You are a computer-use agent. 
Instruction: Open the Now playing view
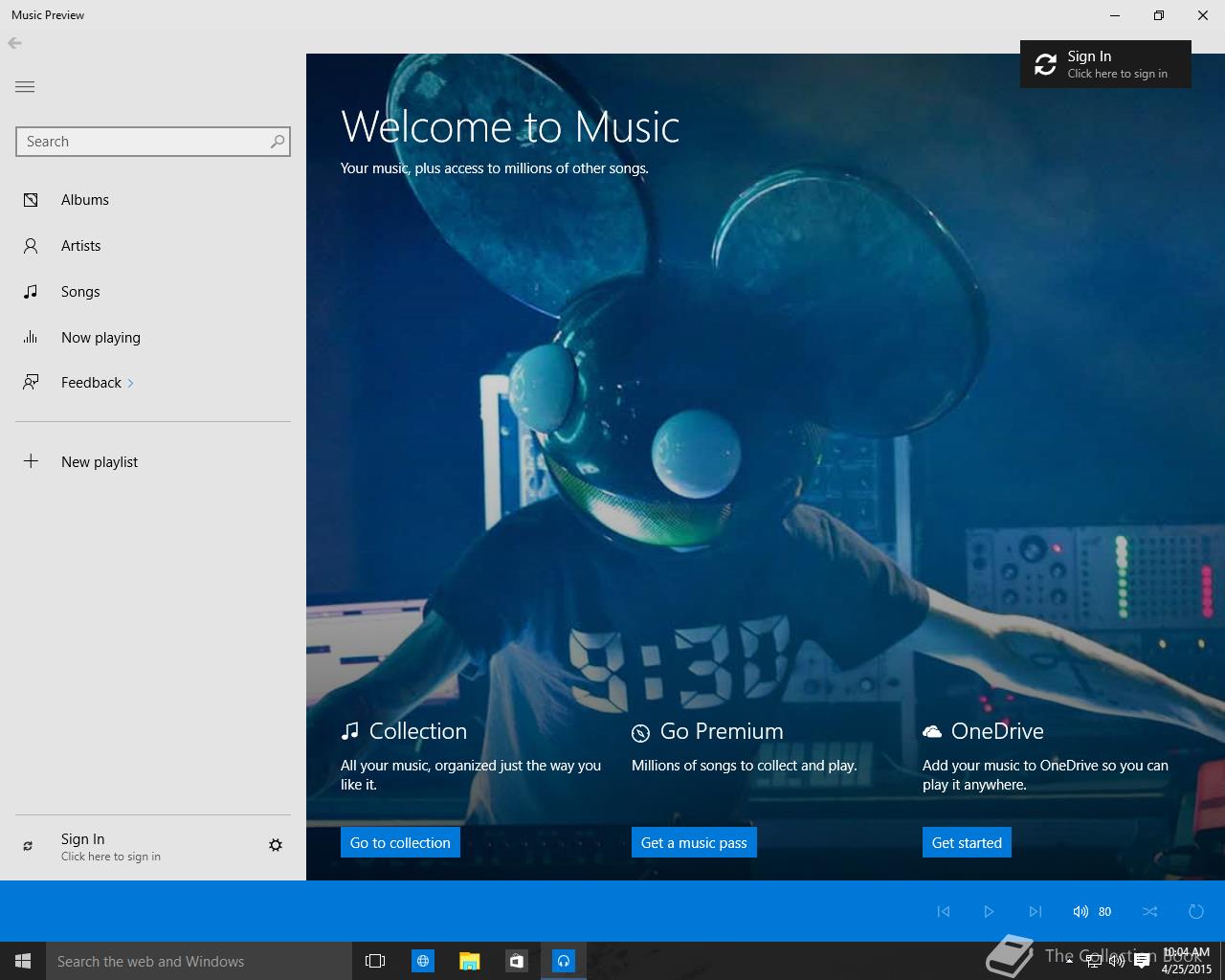pos(100,338)
